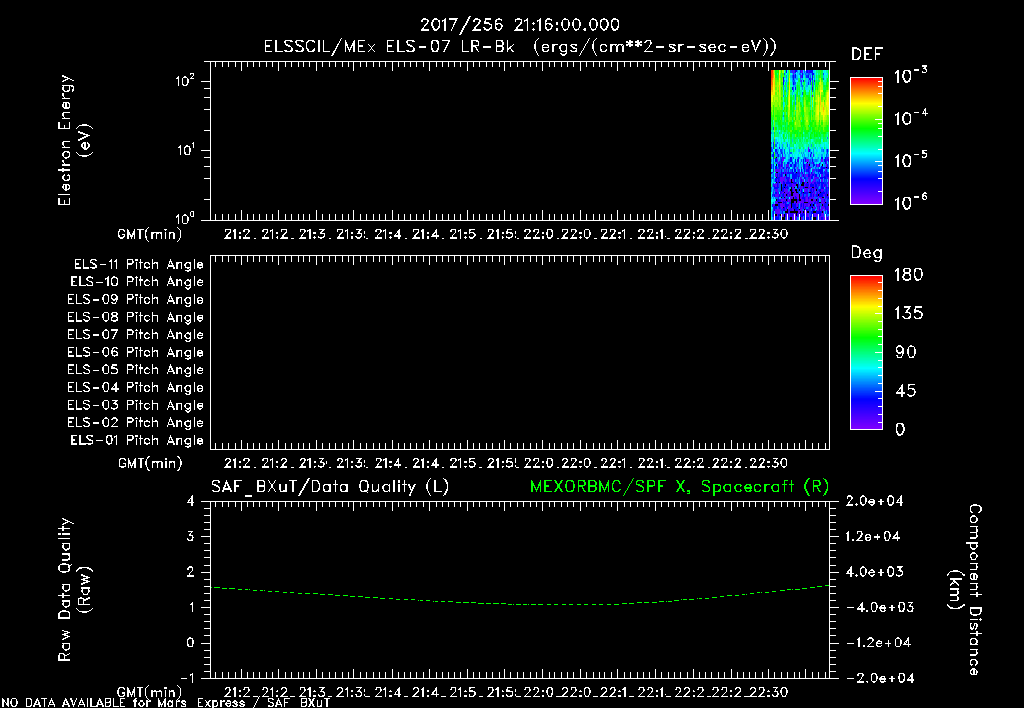The height and width of the screenshot is (708, 1024).
Task: Click the 22:30 time label under data quality panel
Action: [768, 692]
